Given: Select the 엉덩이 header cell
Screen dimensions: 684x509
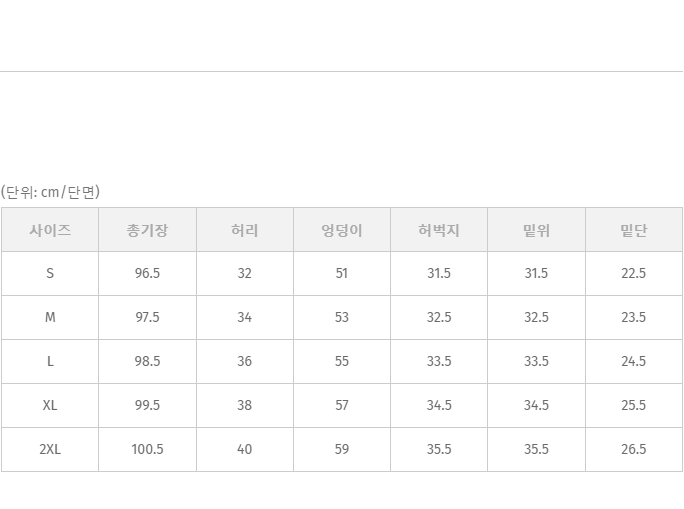Looking at the screenshot, I should (342, 230).
